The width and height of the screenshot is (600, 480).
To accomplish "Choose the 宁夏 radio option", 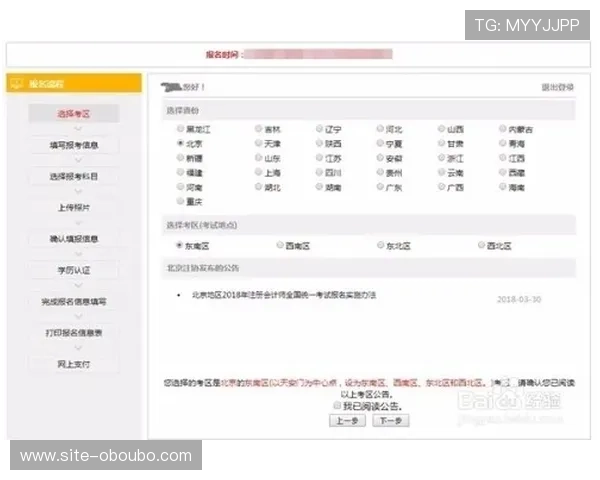I will click(x=380, y=143).
